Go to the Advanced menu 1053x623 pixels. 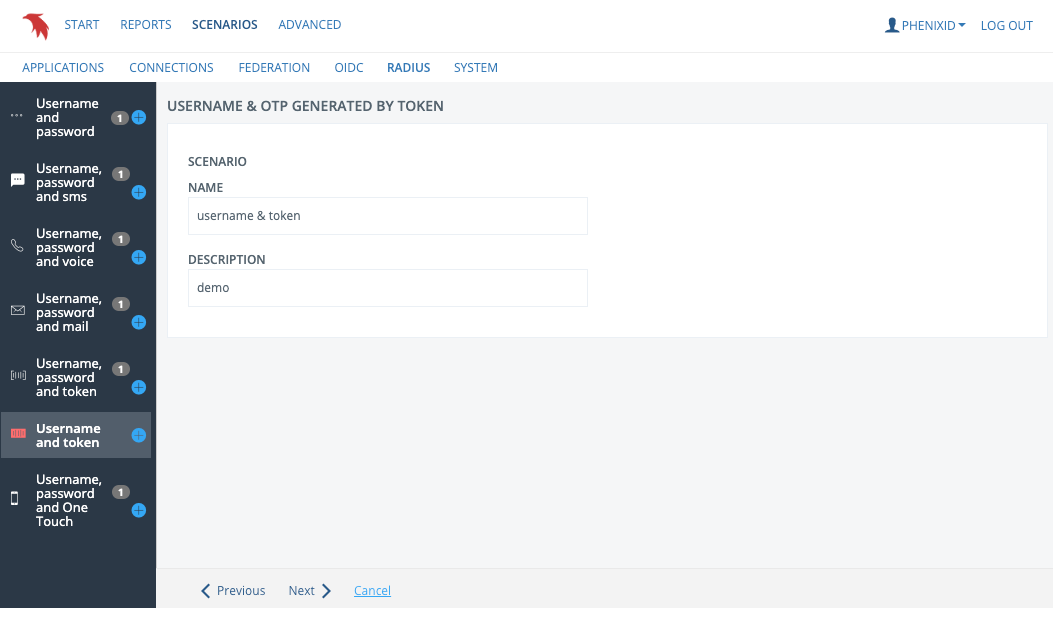(x=309, y=25)
